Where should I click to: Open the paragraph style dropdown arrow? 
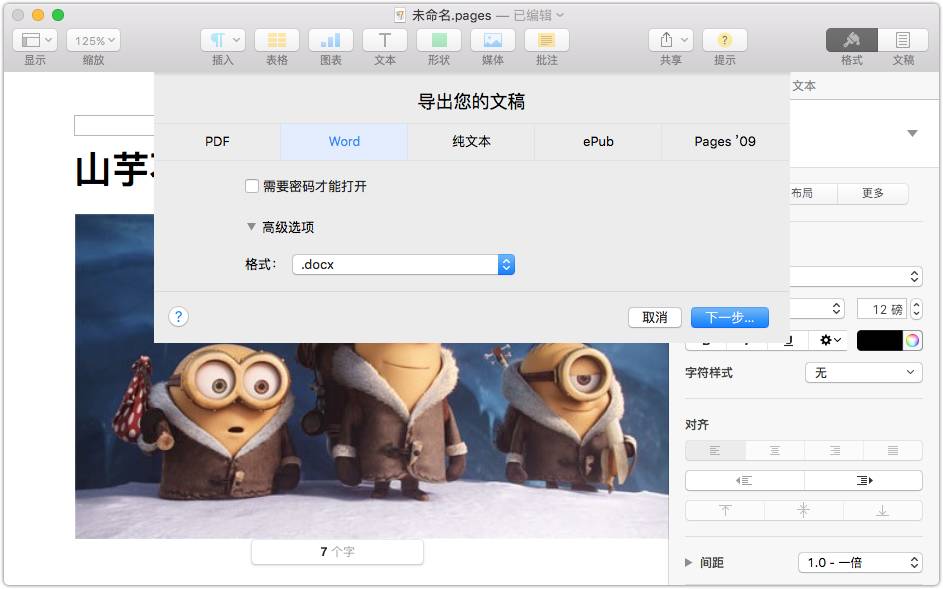pos(912,133)
